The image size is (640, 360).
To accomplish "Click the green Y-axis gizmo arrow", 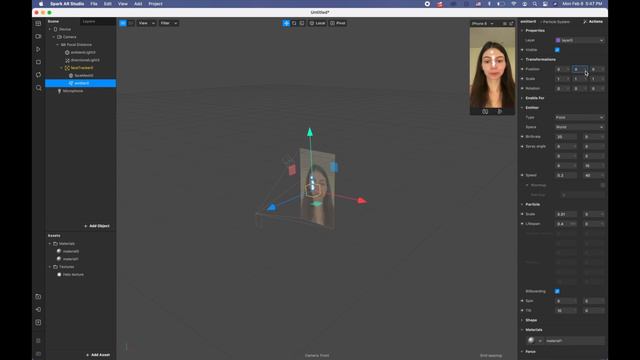I will click(310, 132).
